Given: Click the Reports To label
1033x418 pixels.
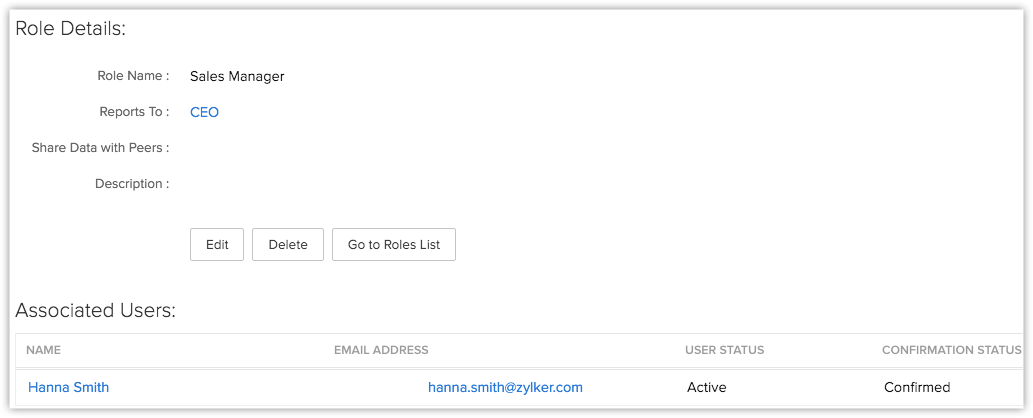Looking at the screenshot, I should click(x=134, y=112).
